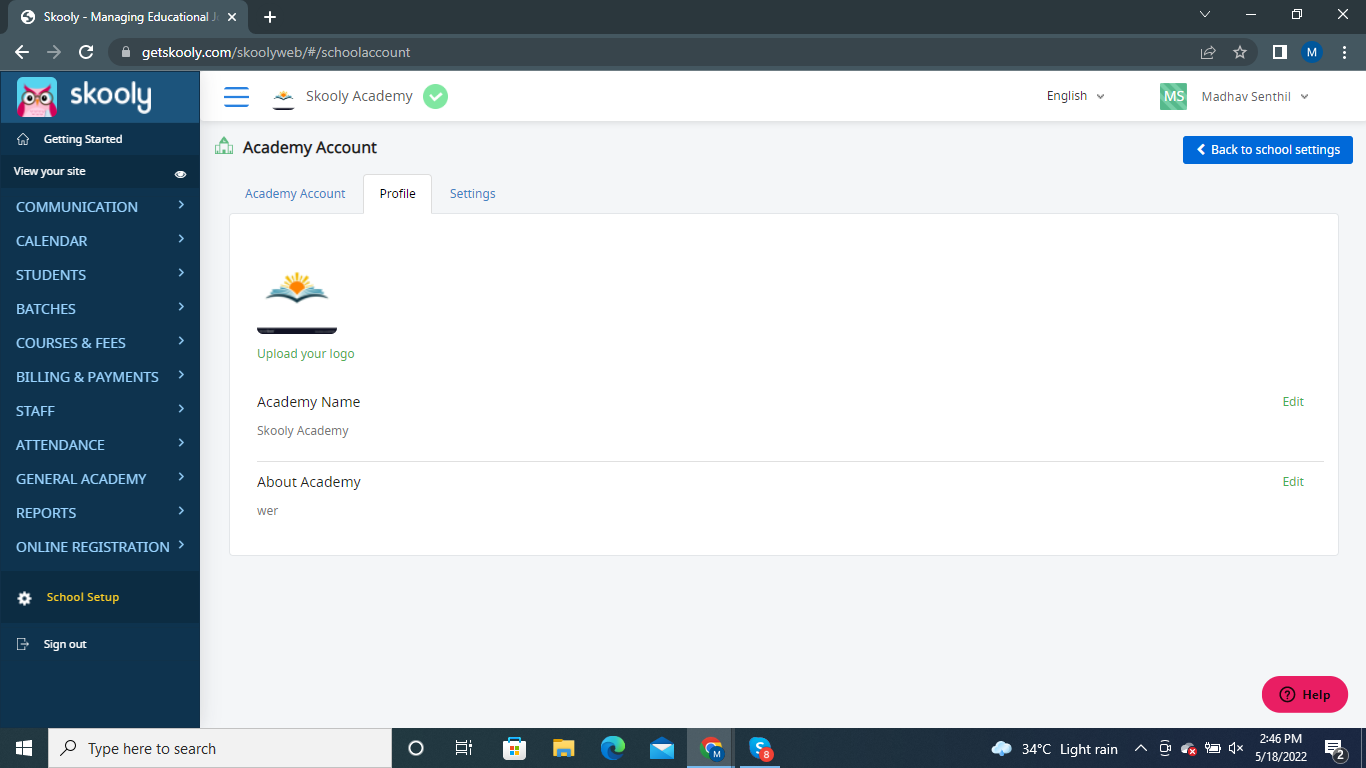Reload the page in browser
1366x768 pixels.
coord(86,52)
